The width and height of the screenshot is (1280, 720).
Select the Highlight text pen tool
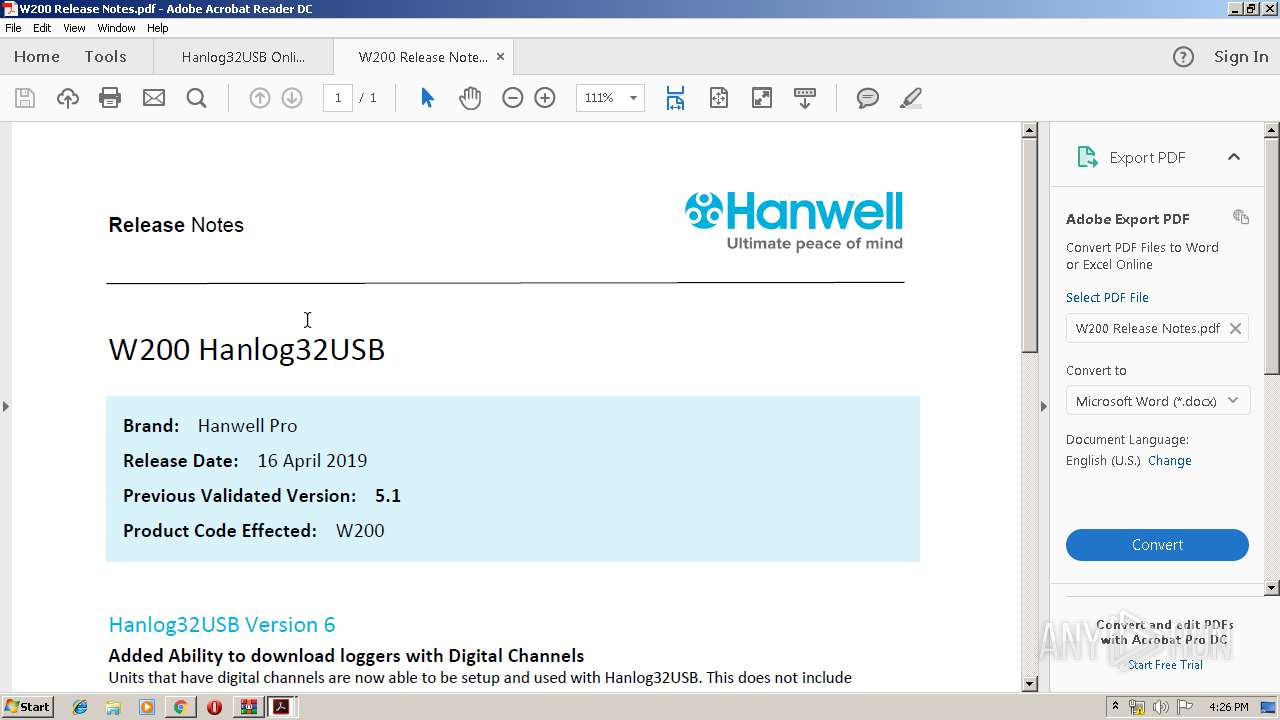pos(911,98)
